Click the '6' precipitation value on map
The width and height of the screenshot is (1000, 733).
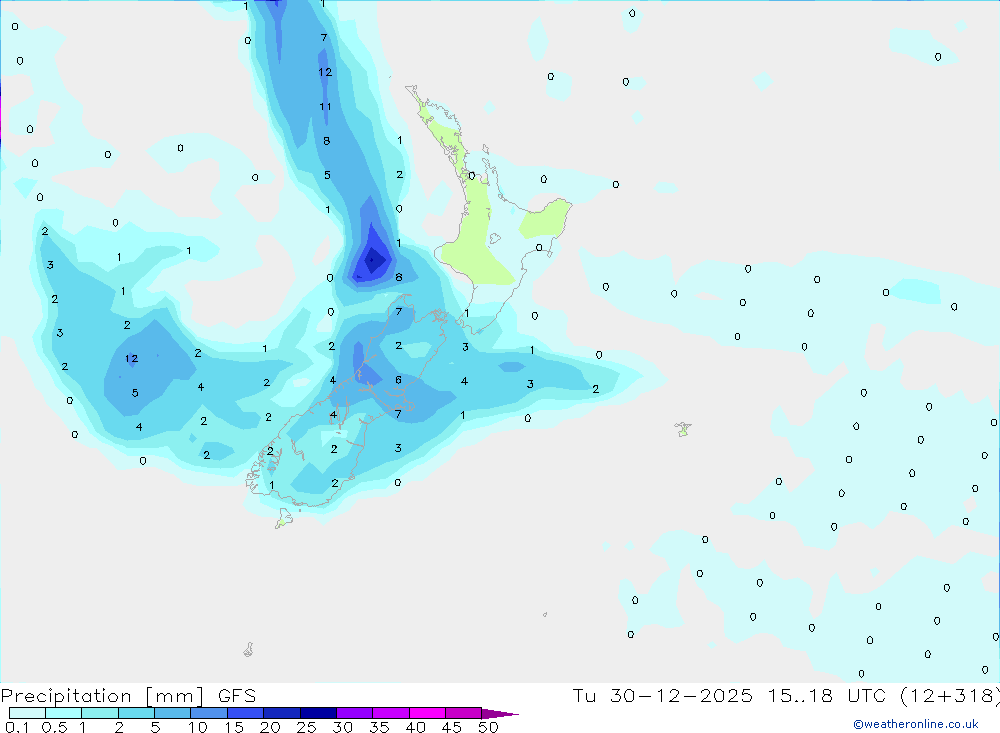(398, 380)
